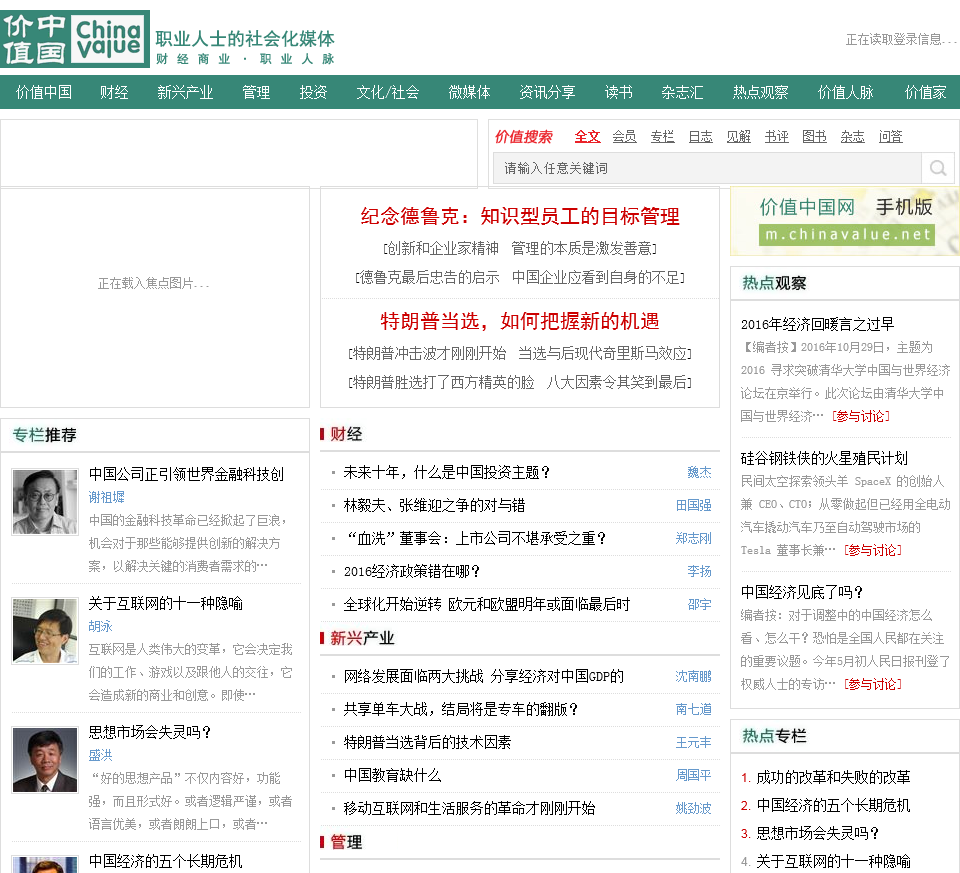Select the 书评 search tab
This screenshot has height=873, width=960.
pos(776,137)
